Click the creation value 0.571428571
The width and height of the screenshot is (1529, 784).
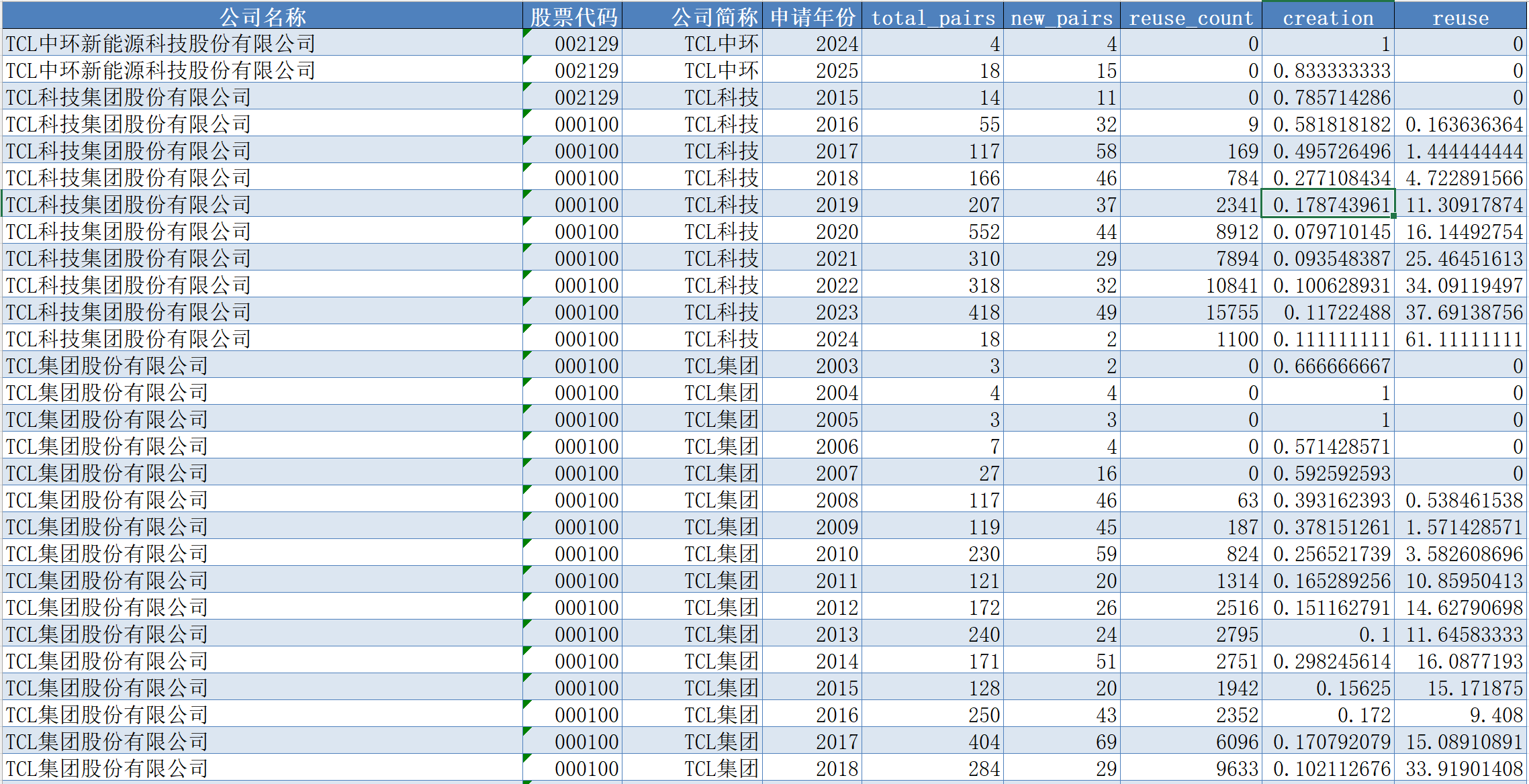click(1328, 446)
